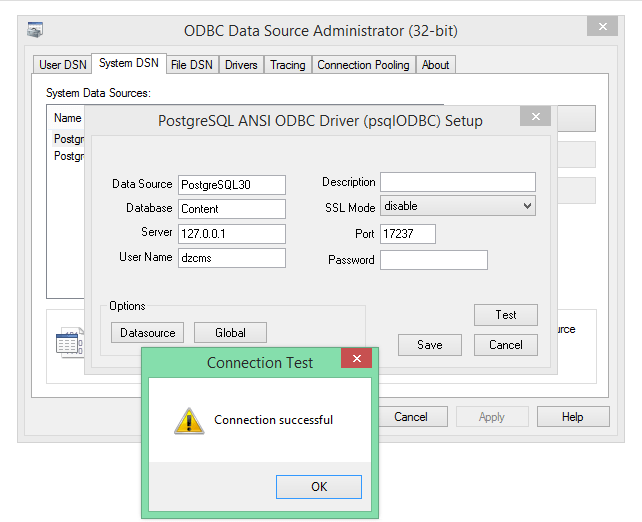The width and height of the screenshot is (642, 522).
Task: Click the Description input field
Action: click(x=458, y=182)
